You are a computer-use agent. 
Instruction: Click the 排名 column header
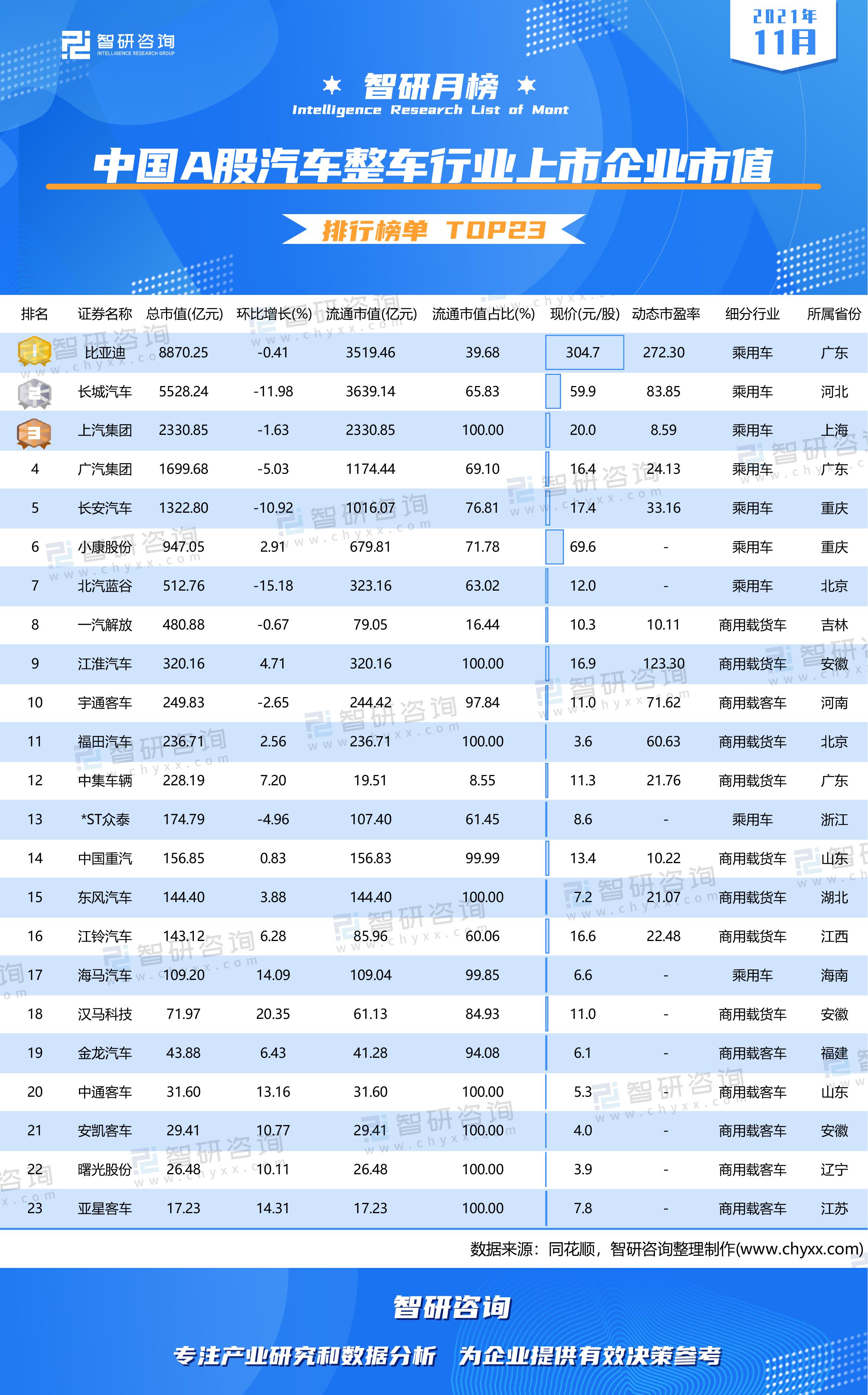tap(35, 314)
